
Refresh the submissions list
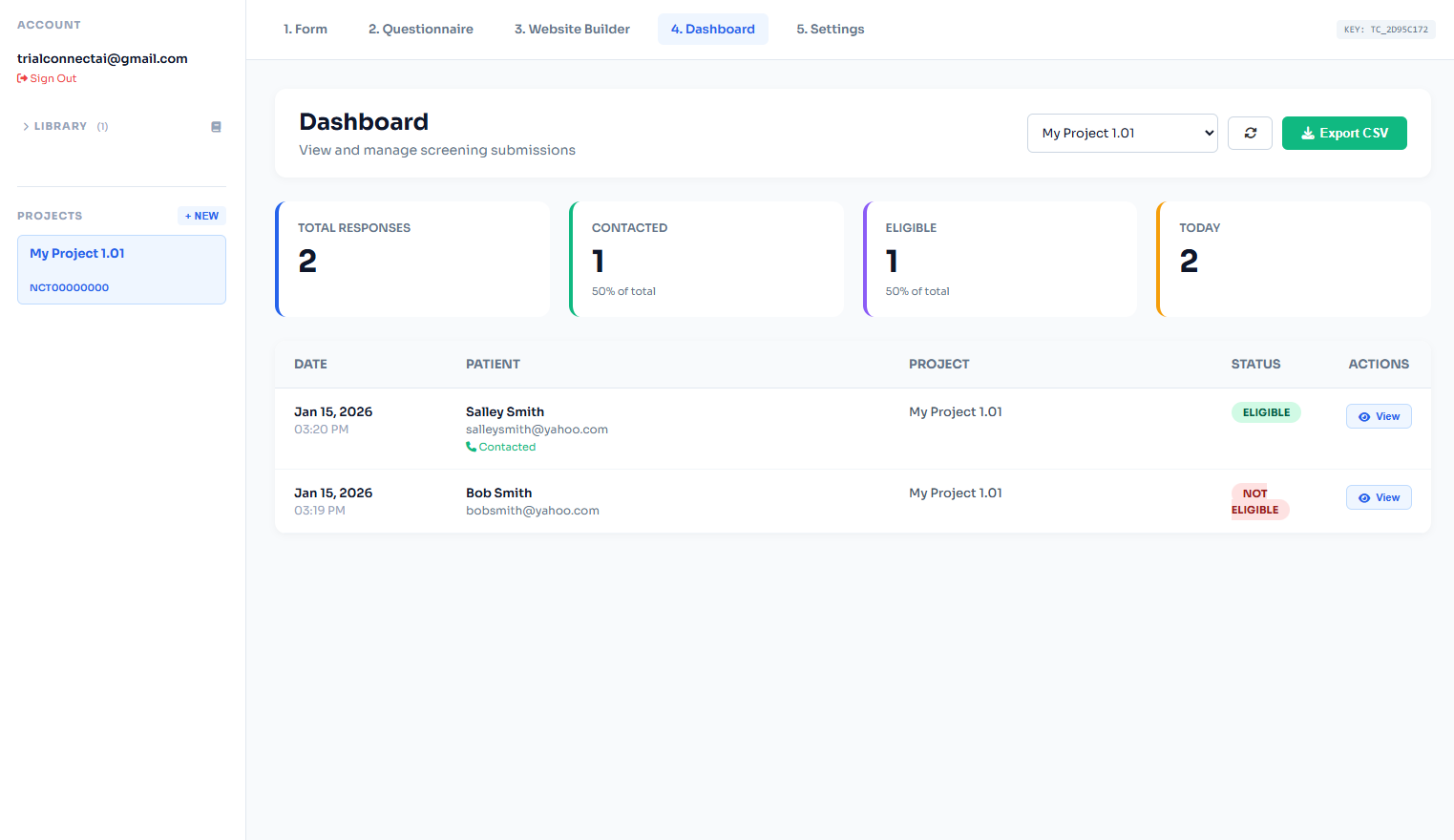pos(1250,133)
